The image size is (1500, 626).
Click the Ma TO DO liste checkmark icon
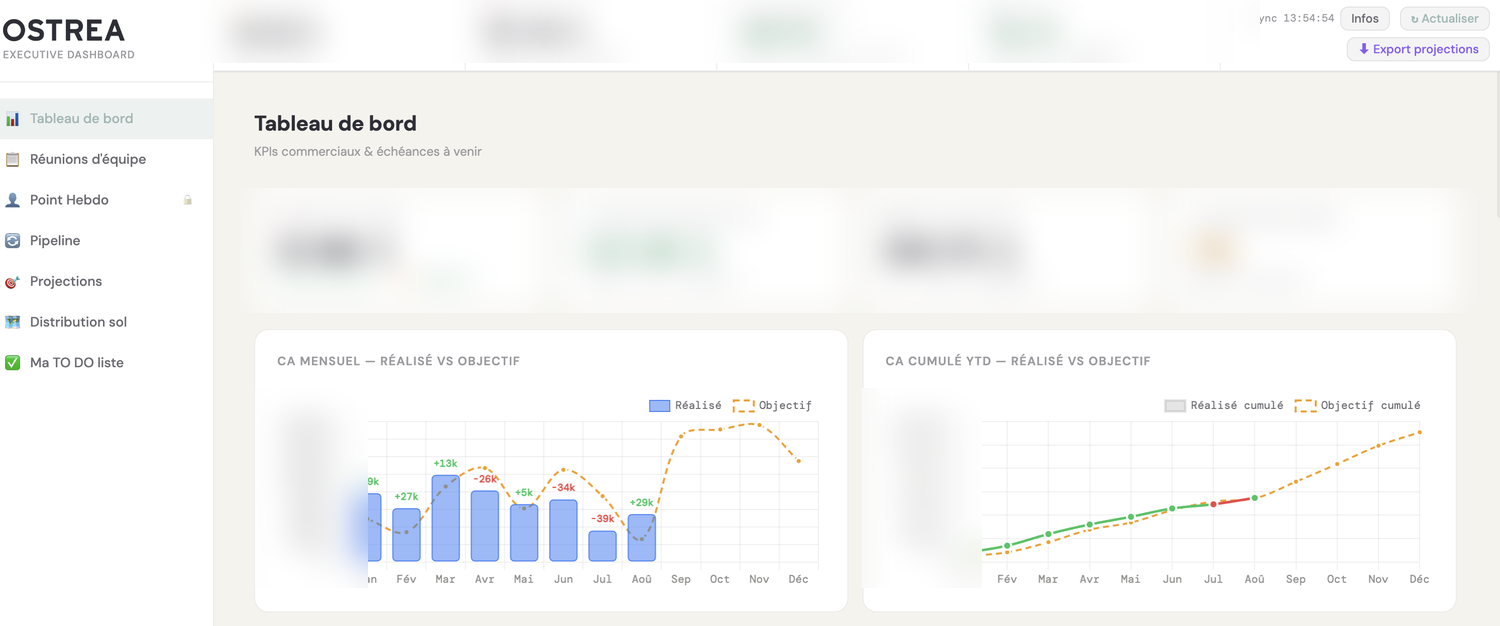coord(12,363)
